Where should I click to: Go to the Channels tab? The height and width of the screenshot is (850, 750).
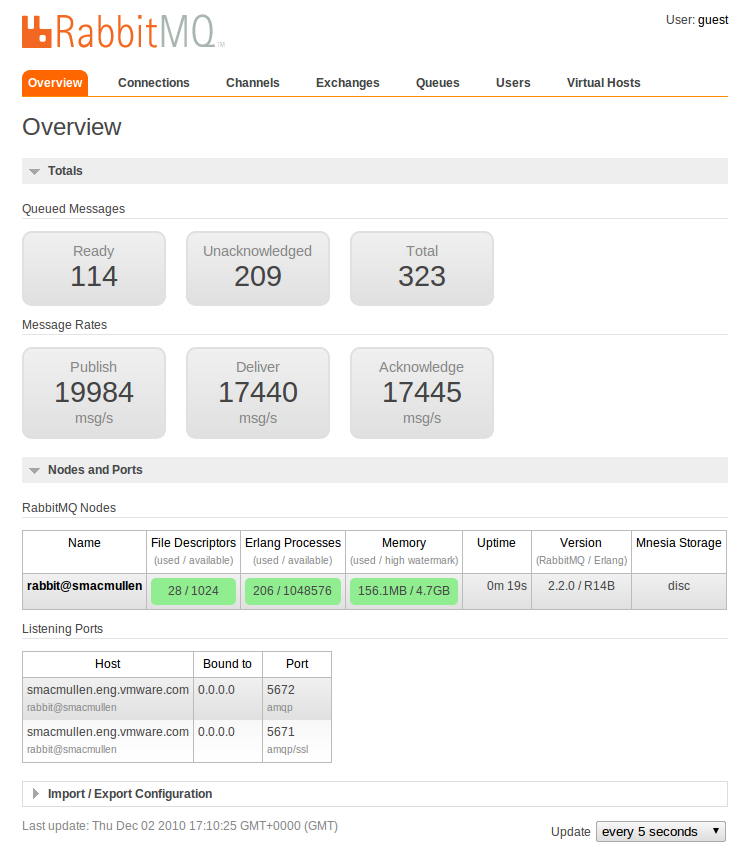pyautogui.click(x=253, y=83)
